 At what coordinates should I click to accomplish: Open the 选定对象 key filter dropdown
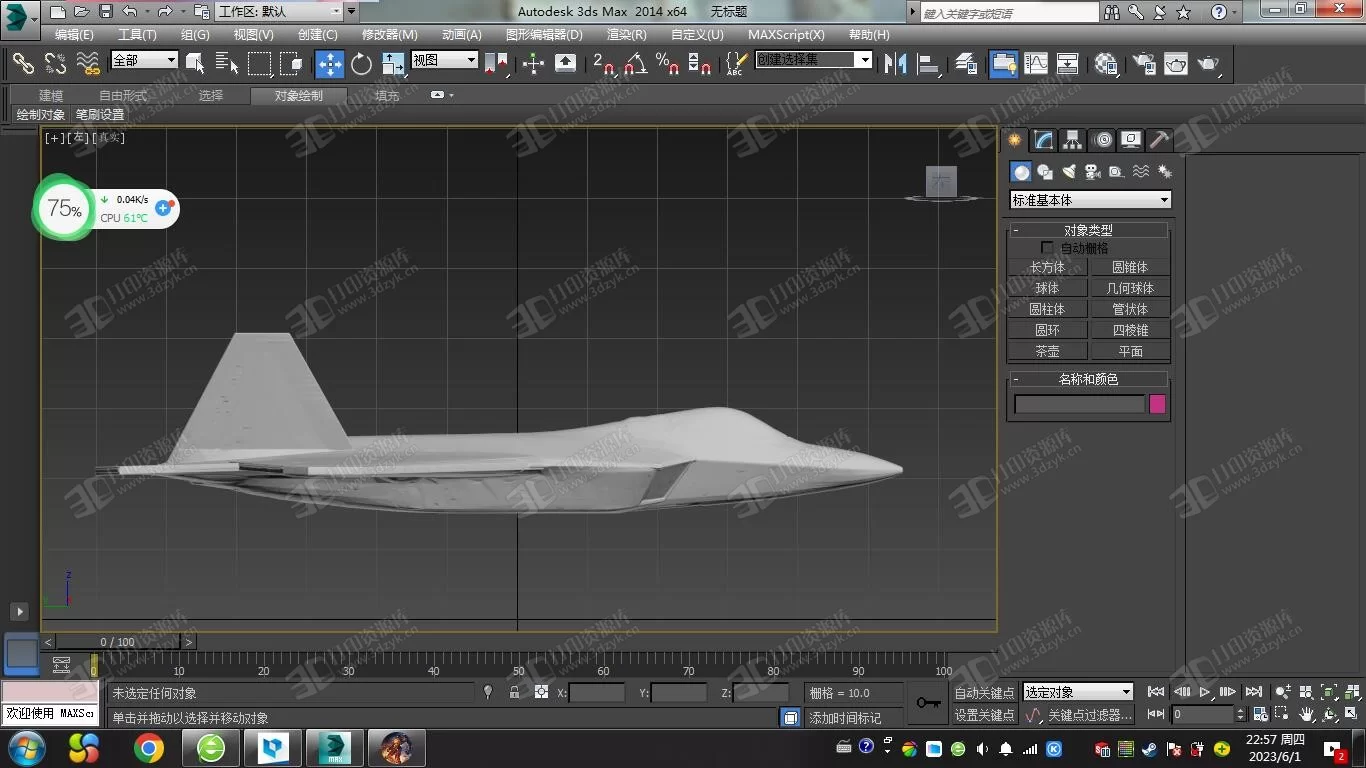tap(1077, 692)
